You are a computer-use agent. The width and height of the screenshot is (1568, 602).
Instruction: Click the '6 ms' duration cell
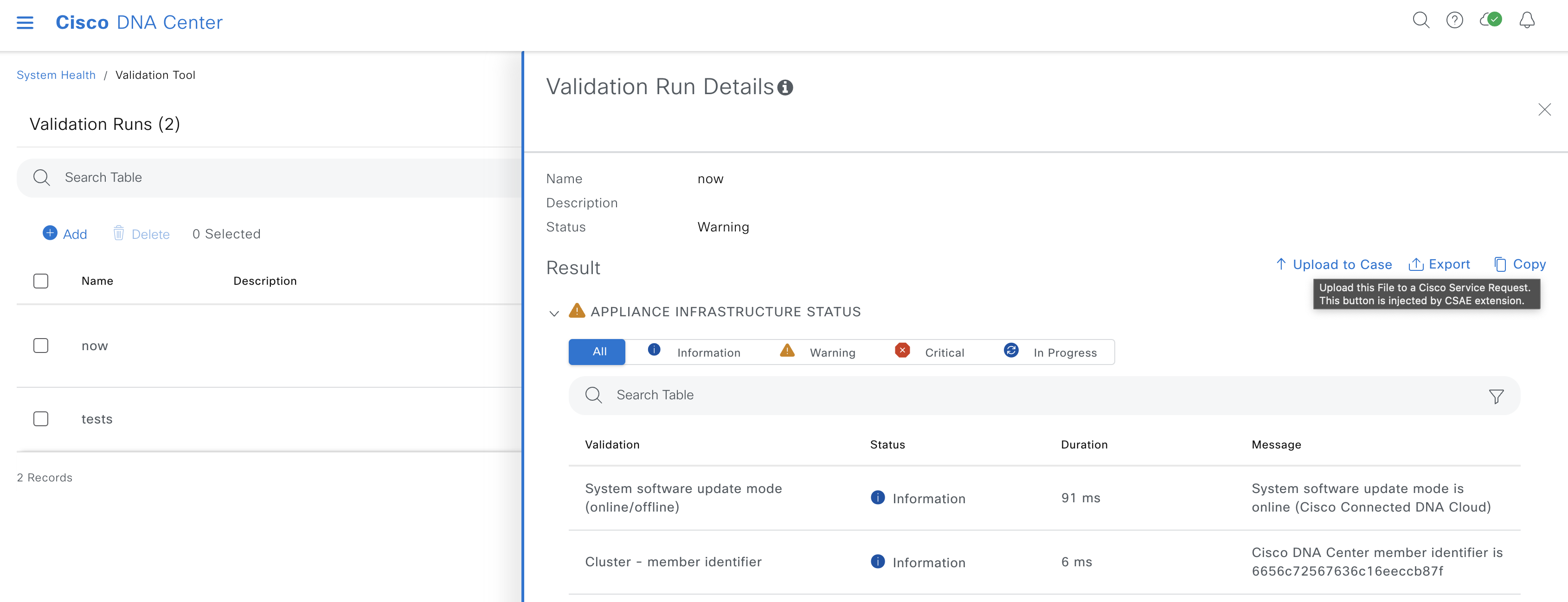point(1076,562)
